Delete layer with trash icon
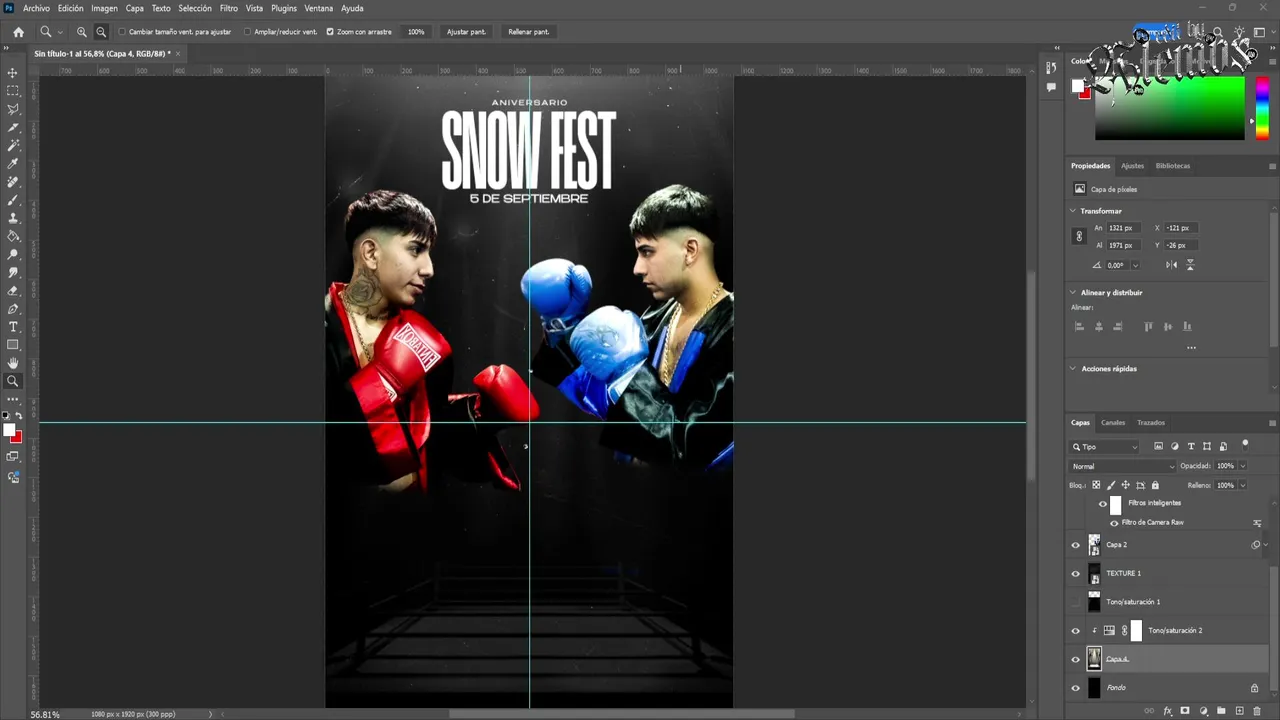Viewport: 1280px width, 720px height. click(x=1257, y=711)
